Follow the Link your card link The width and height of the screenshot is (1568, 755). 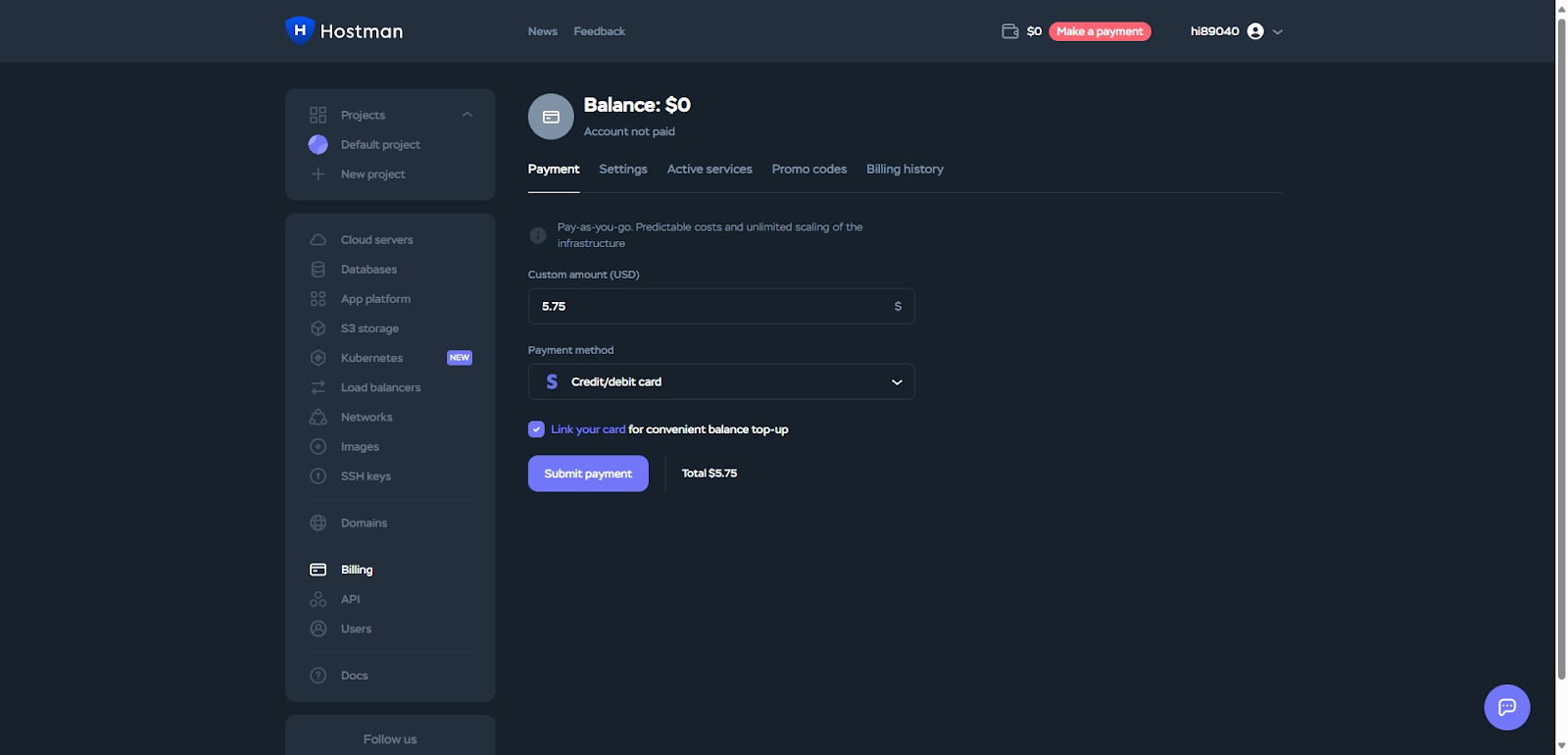tap(588, 429)
